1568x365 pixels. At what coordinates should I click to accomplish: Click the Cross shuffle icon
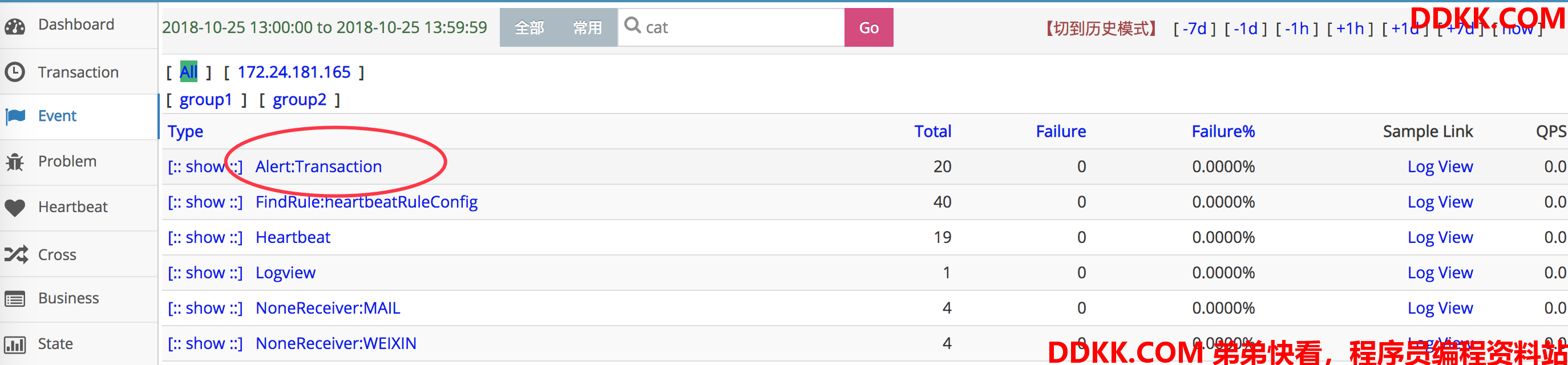coord(16,254)
